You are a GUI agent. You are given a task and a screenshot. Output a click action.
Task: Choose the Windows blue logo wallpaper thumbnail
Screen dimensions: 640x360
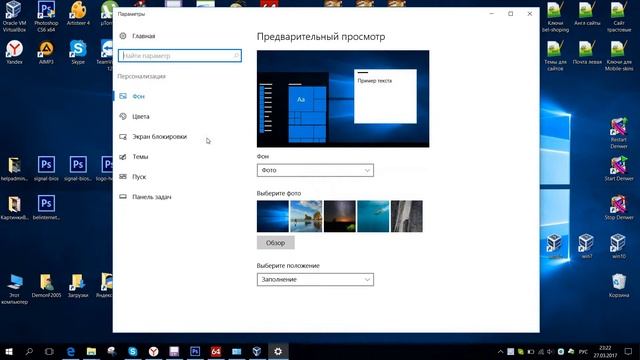point(273,216)
